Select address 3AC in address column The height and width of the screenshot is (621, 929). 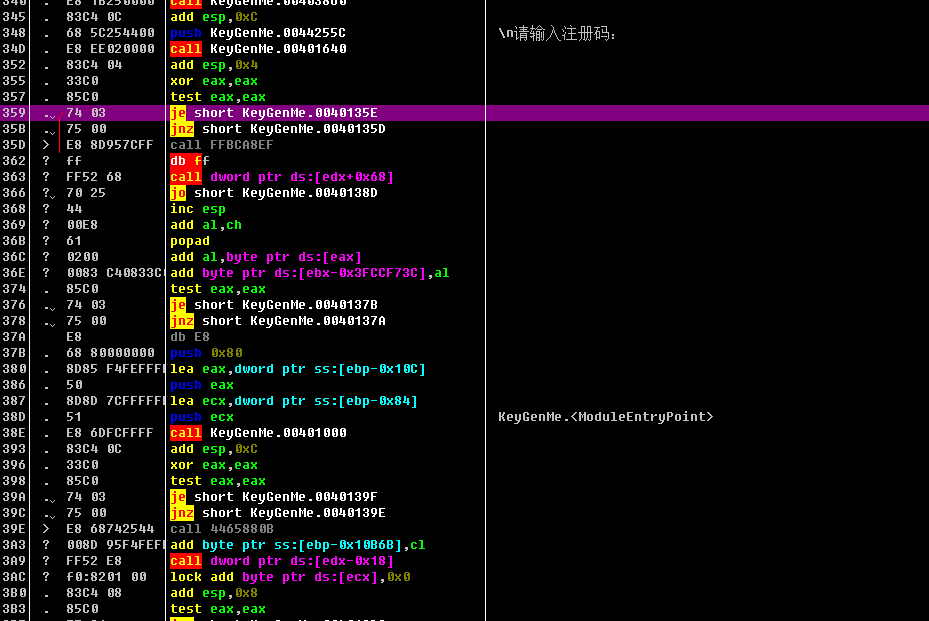tap(14, 577)
